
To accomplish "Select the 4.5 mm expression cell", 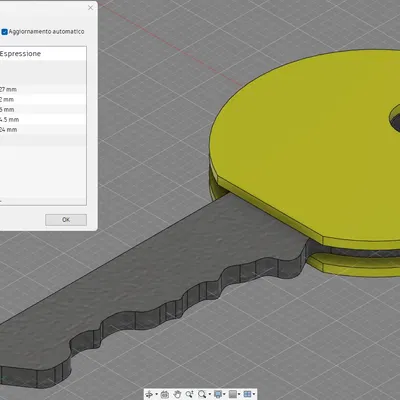I will coord(43,119).
